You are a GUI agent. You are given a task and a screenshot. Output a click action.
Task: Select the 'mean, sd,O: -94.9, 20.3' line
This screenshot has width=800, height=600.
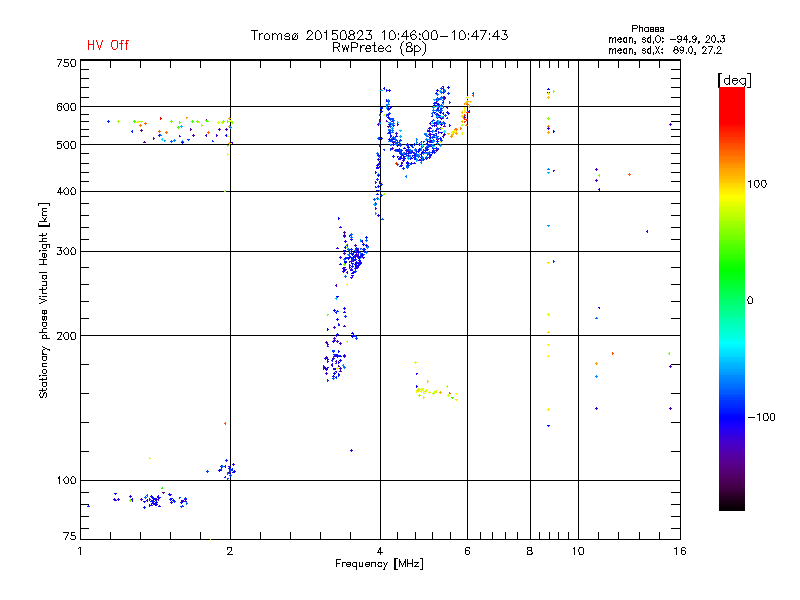click(x=666, y=39)
